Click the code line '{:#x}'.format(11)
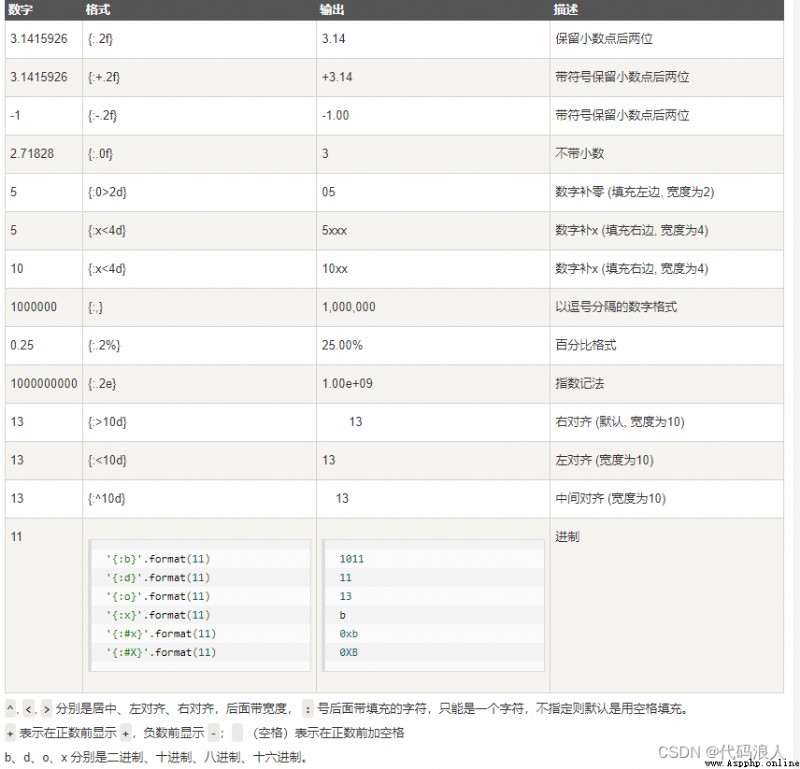This screenshot has width=800, height=769. (x=161, y=633)
